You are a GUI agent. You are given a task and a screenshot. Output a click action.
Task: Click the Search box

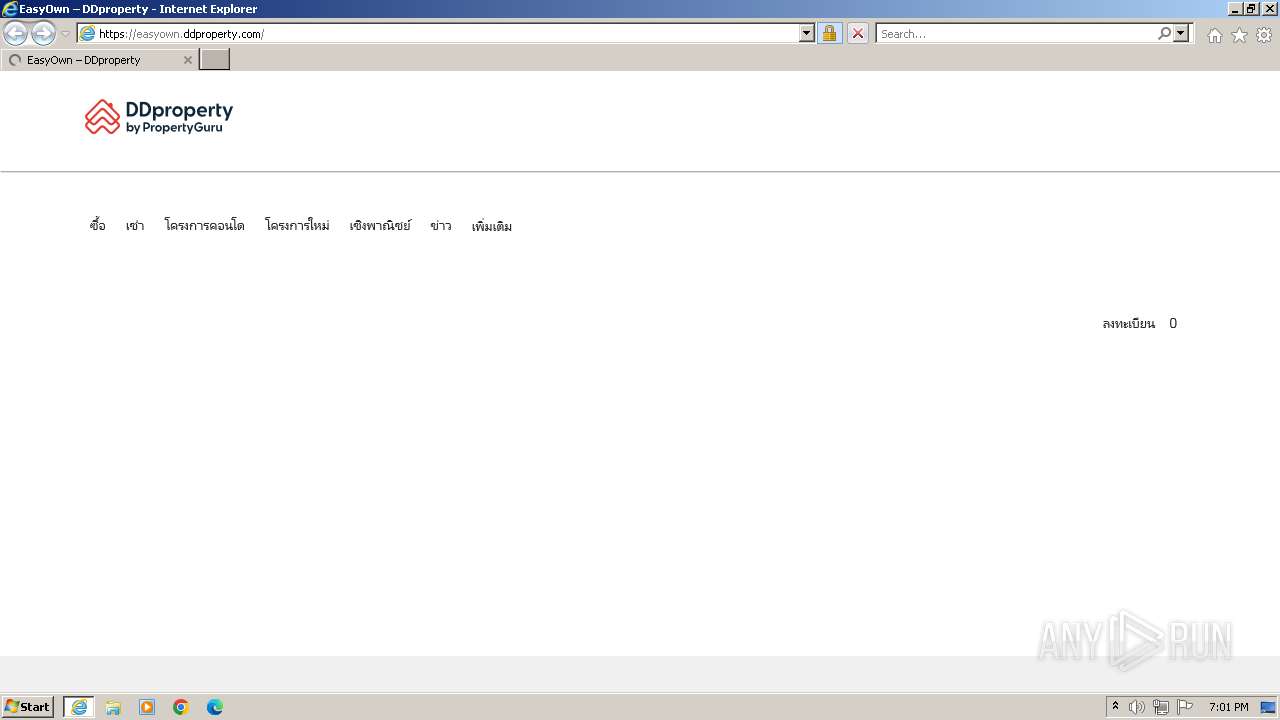(1016, 33)
